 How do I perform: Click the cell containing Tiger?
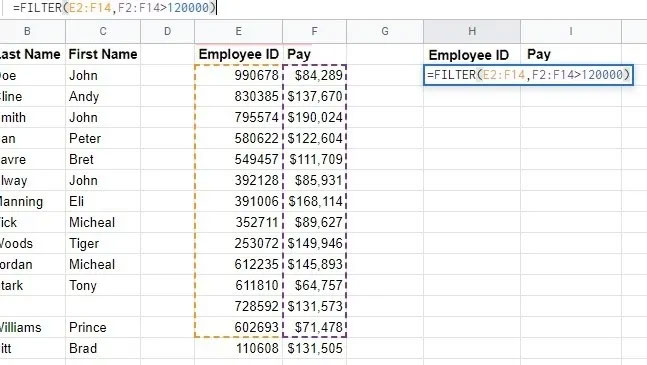(x=103, y=243)
